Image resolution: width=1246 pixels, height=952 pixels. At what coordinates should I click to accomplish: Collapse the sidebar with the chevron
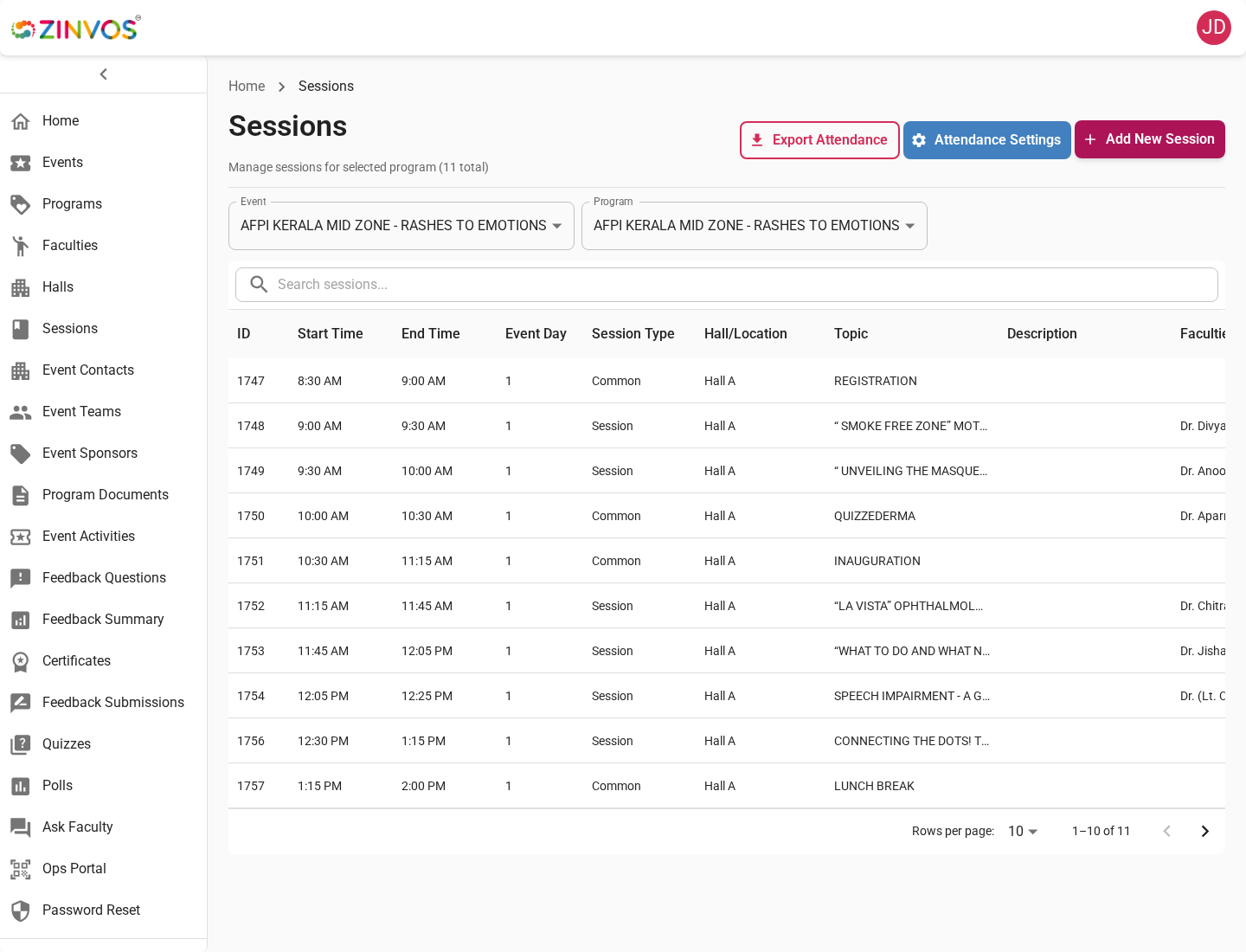[x=104, y=74]
